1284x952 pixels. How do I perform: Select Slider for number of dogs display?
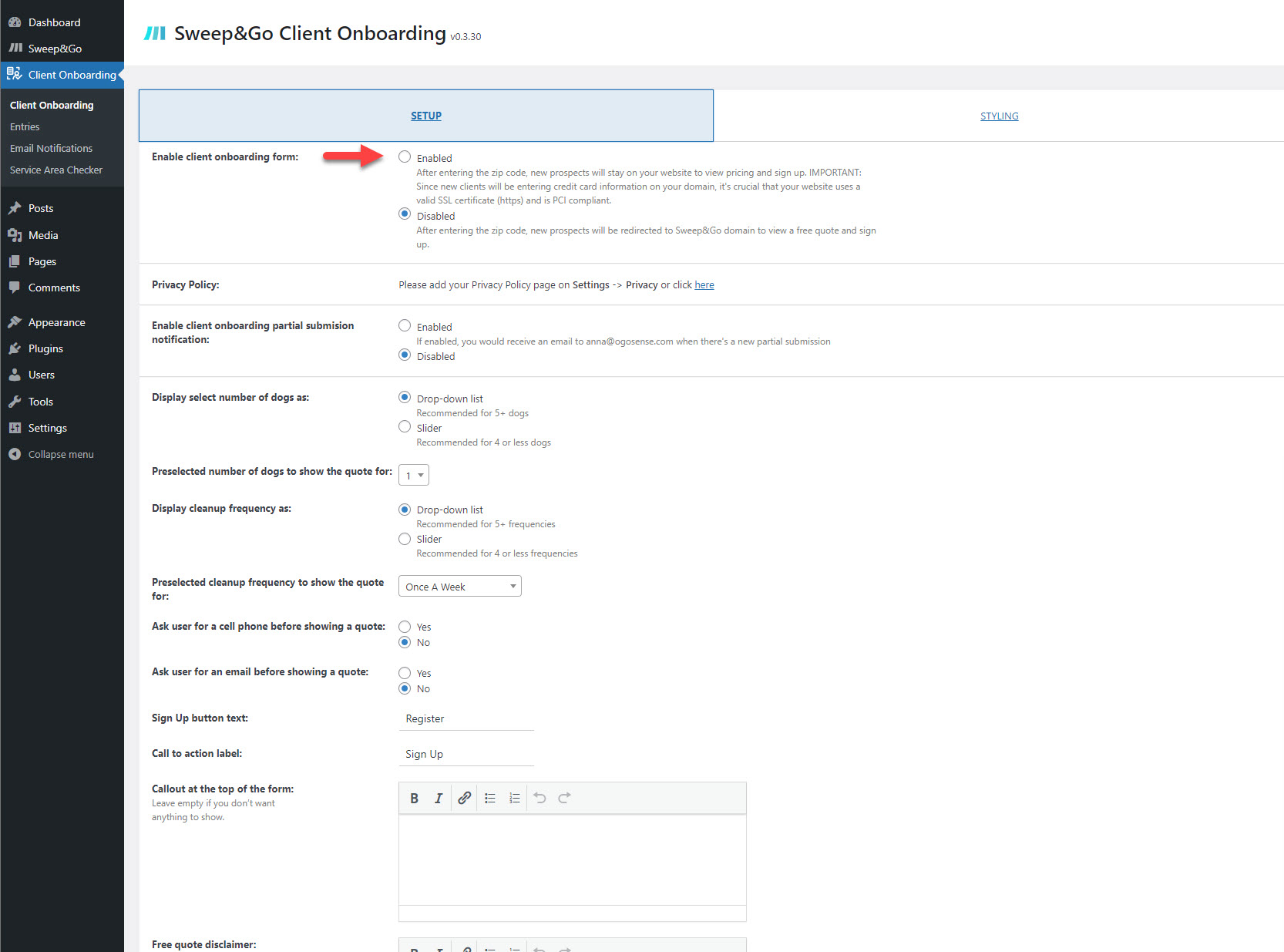405,427
